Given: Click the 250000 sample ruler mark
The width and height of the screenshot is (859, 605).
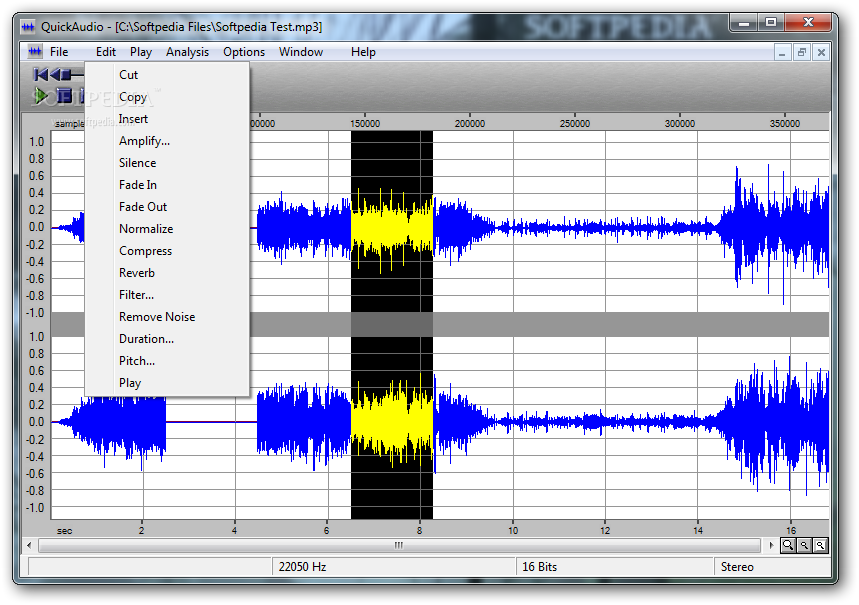Looking at the screenshot, I should click(575, 124).
